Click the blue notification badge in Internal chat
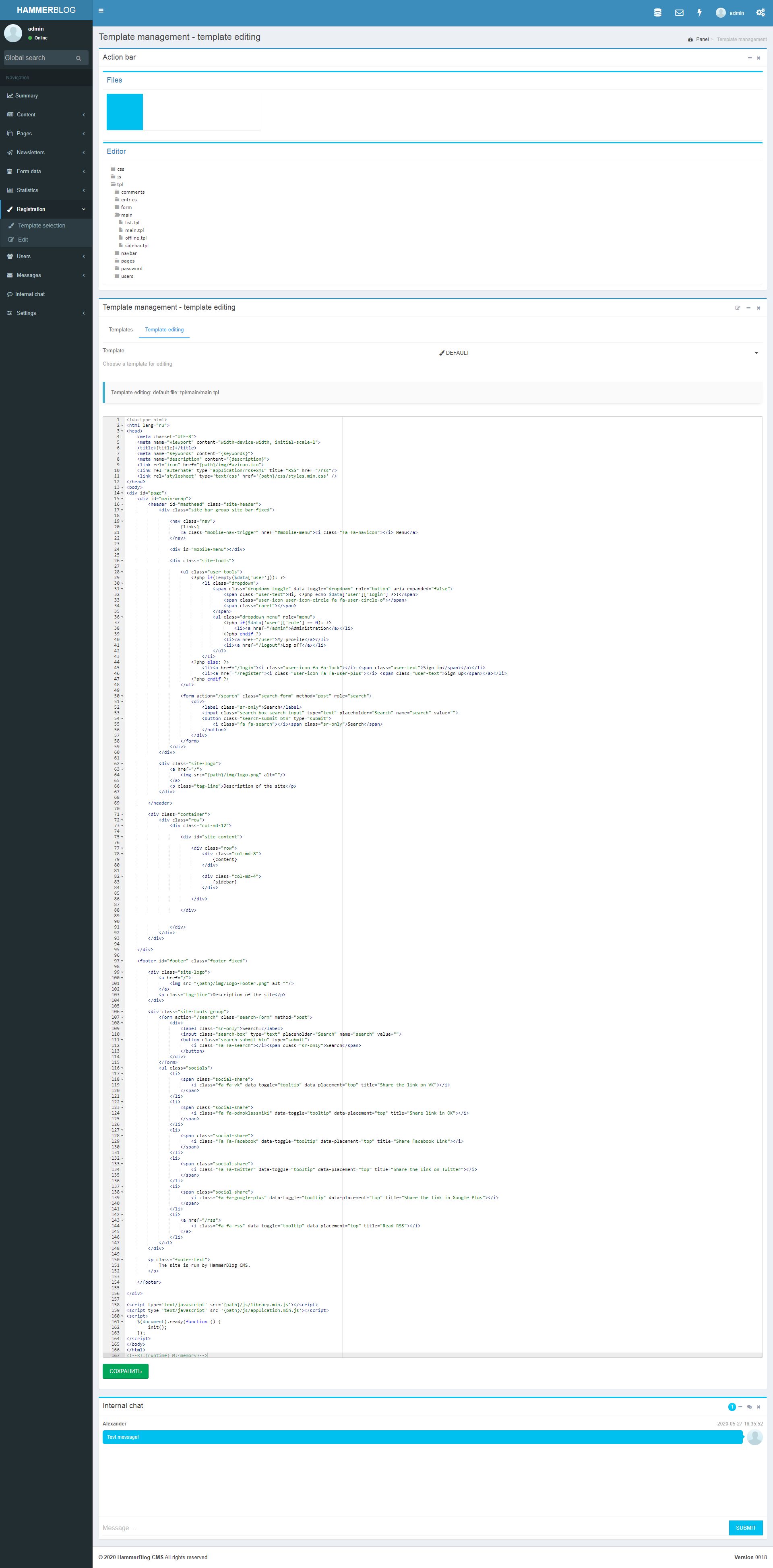 732,1407
